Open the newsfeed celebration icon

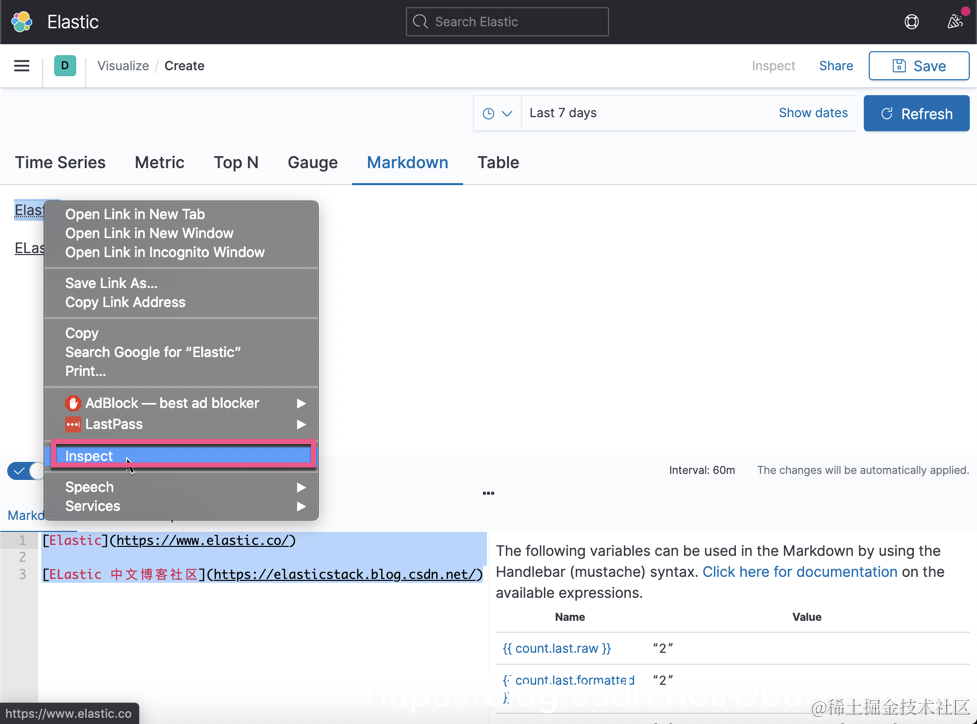pyautogui.click(x=955, y=22)
